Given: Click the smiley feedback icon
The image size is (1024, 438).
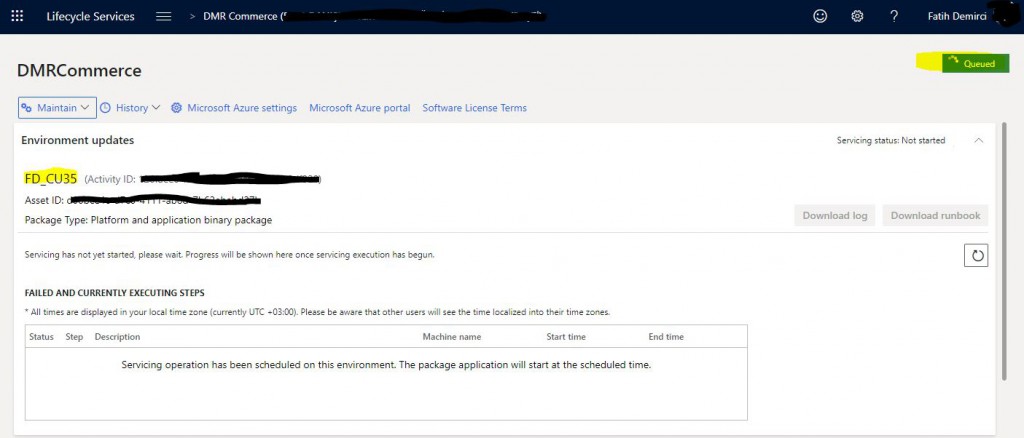Looking at the screenshot, I should pyautogui.click(x=820, y=16).
